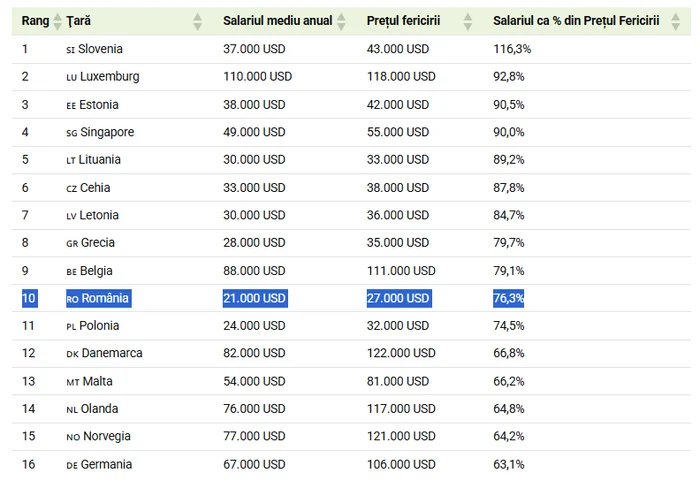Image resolution: width=700 pixels, height=482 pixels.
Task: Click the highlighted rank number 10
Action: click(x=29, y=298)
